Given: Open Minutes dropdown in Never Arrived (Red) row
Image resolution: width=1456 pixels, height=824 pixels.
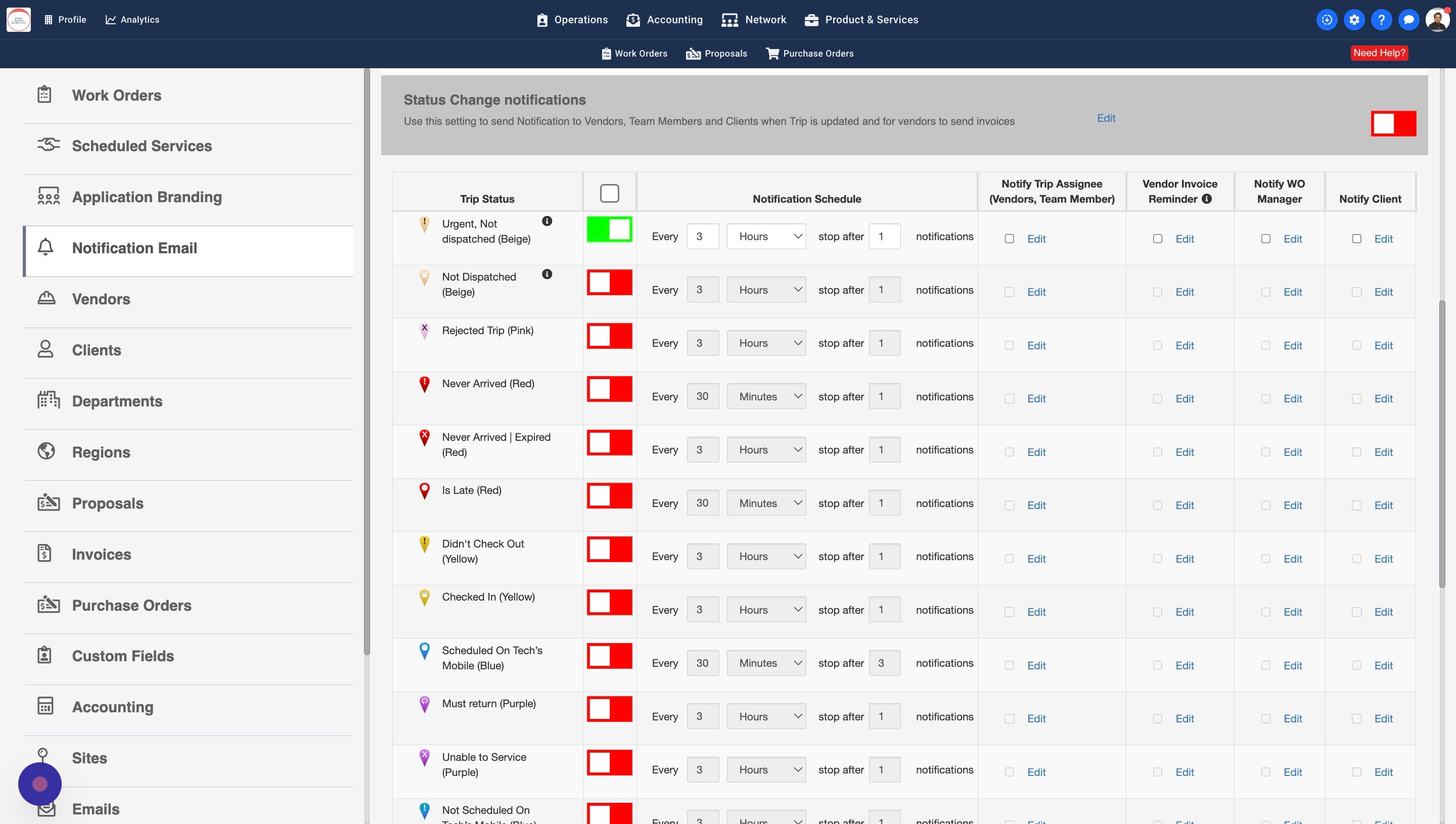Looking at the screenshot, I should 766,397.
